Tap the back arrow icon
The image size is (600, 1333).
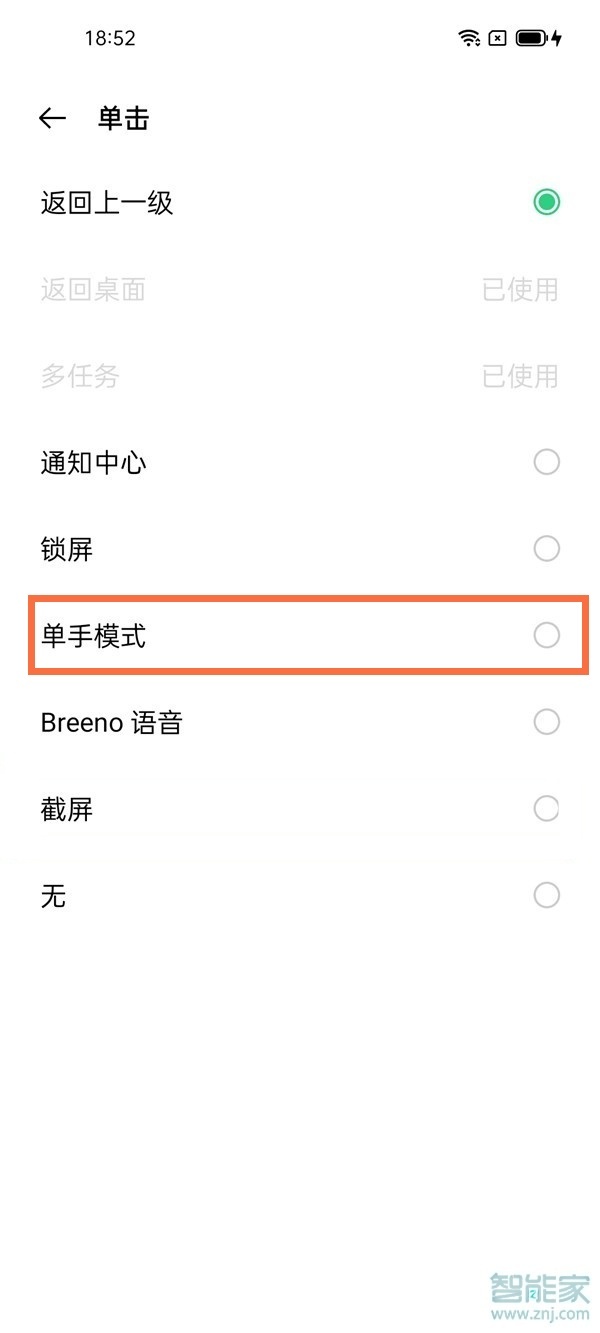52,118
